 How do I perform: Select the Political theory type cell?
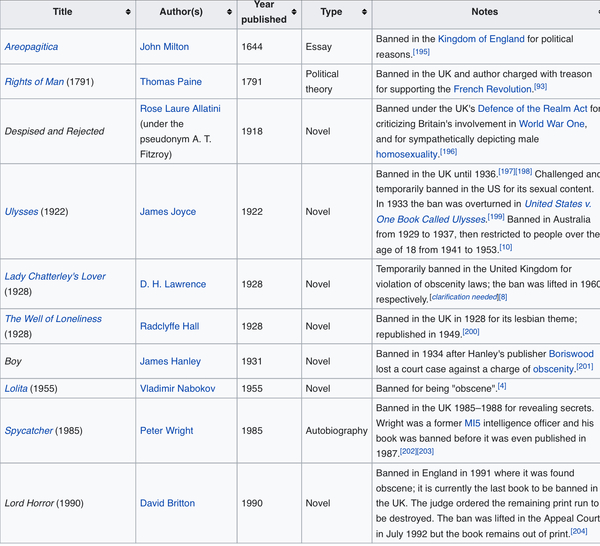[337, 81]
